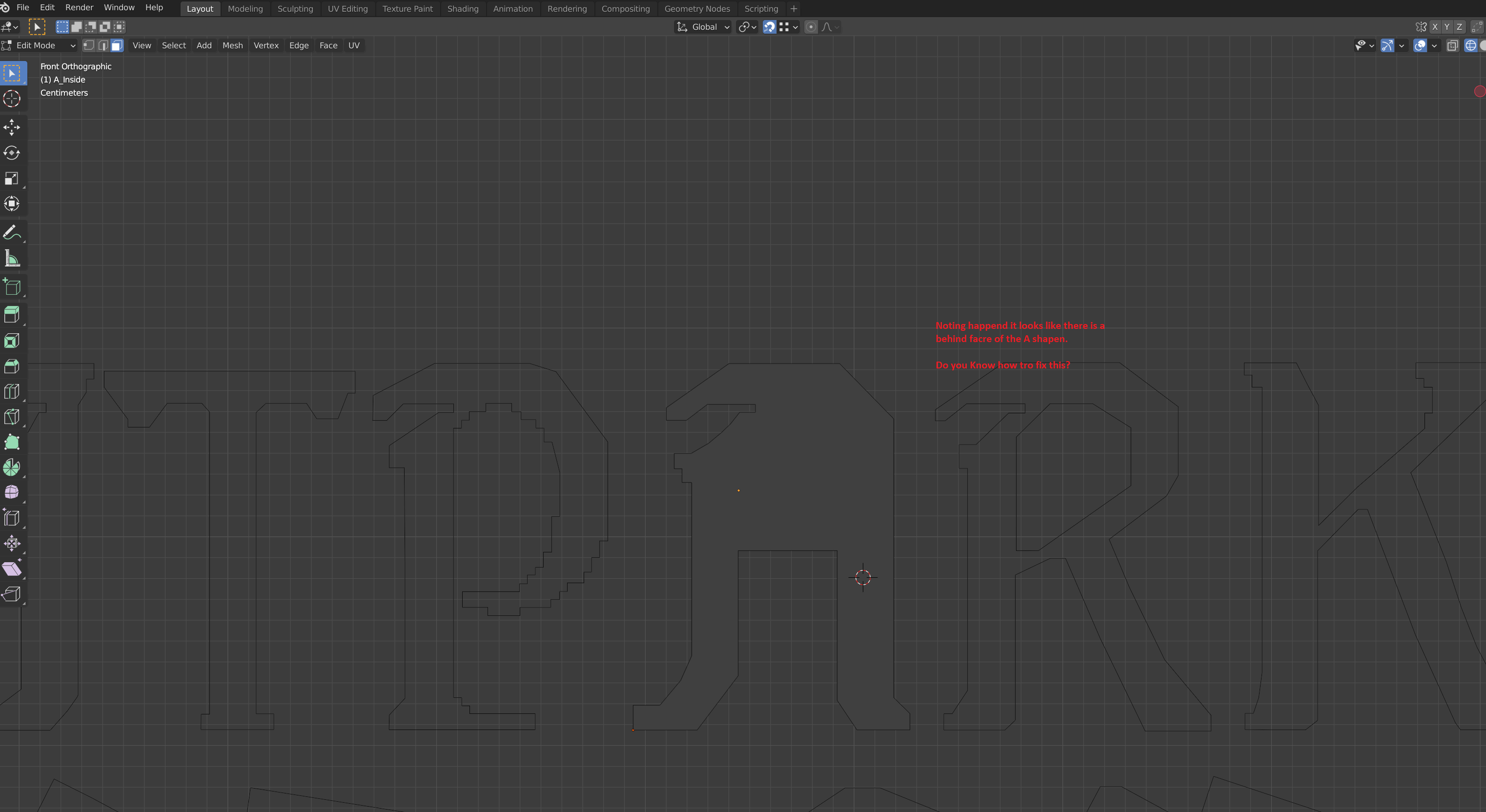The width and height of the screenshot is (1486, 812).
Task: Activate the Loop Cut tool
Action: click(x=12, y=391)
